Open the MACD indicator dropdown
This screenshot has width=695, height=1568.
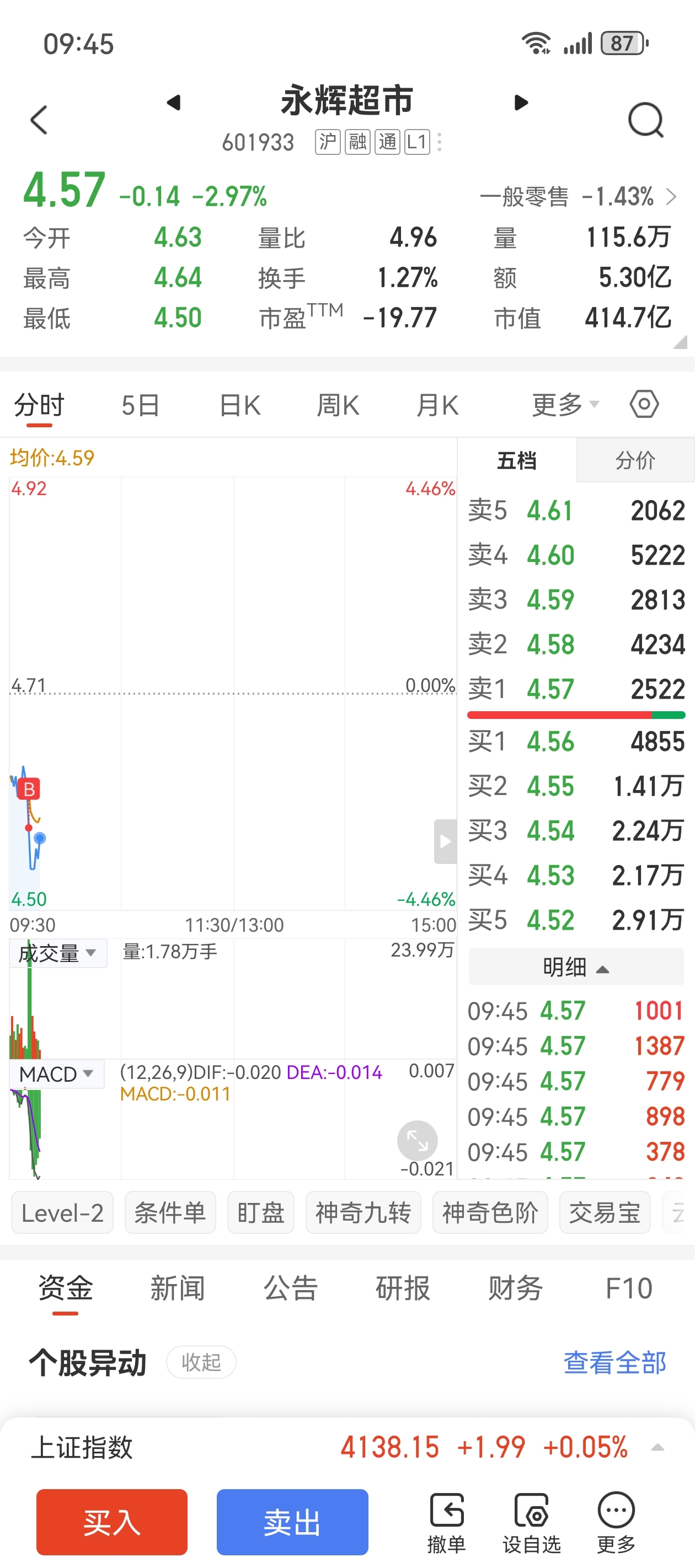(57, 1074)
